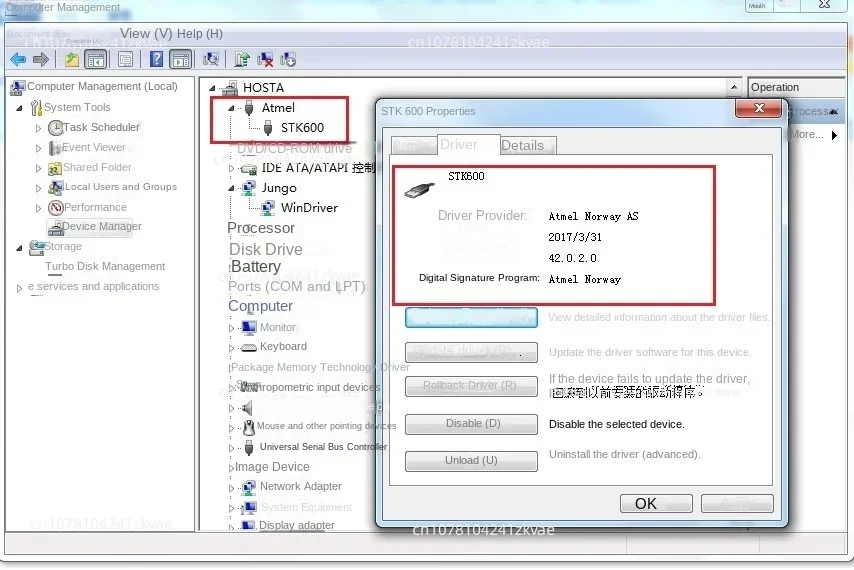
Task: Click the forward arrow toolbar icon
Action: coord(41,59)
